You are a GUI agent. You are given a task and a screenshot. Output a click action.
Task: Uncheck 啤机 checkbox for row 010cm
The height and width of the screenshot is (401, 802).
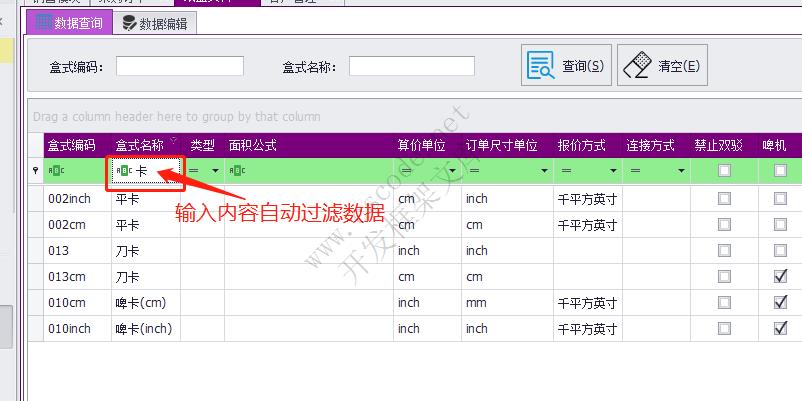pos(780,303)
